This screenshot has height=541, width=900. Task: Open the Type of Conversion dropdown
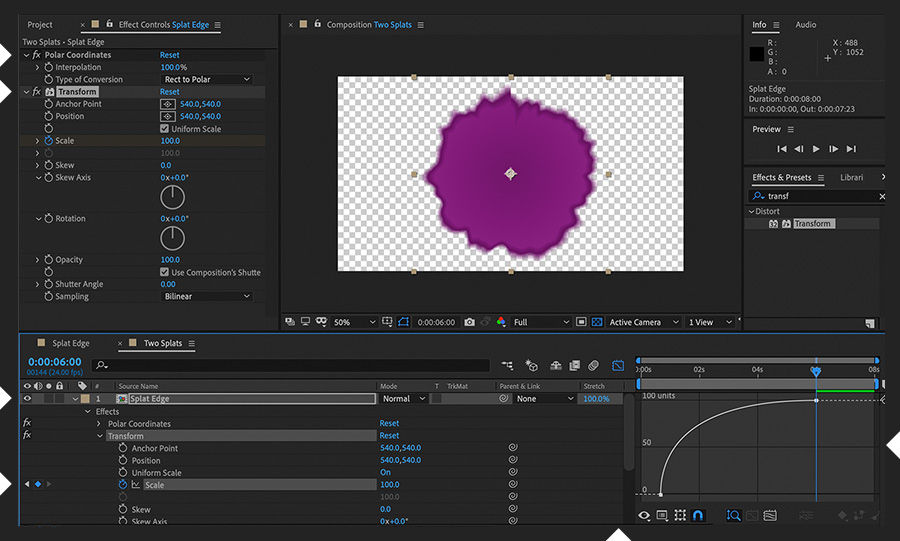click(207, 79)
